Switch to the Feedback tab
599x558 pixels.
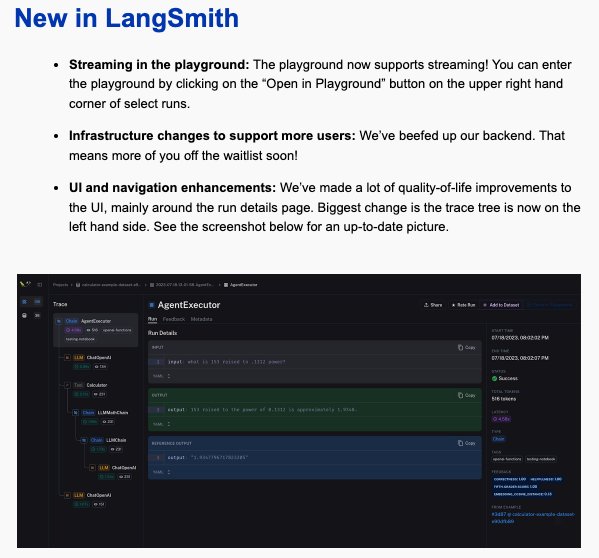coord(173,319)
